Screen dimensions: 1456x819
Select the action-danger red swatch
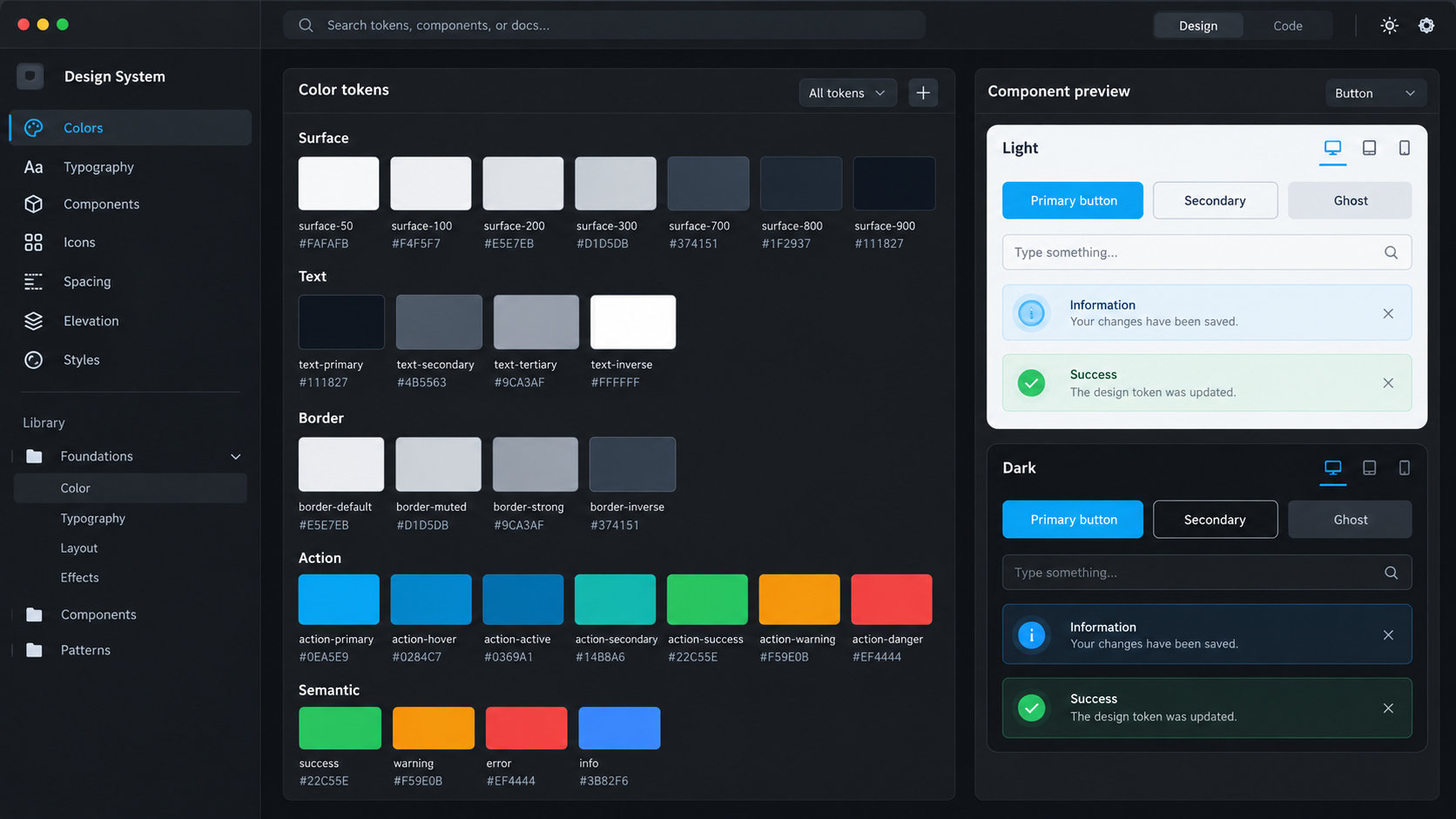892,600
